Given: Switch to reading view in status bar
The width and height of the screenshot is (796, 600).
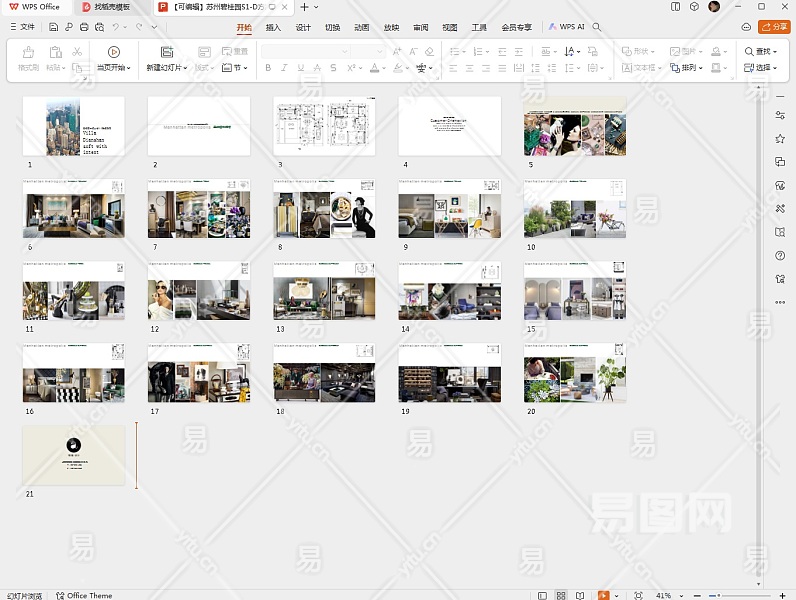Looking at the screenshot, I should tap(581, 595).
